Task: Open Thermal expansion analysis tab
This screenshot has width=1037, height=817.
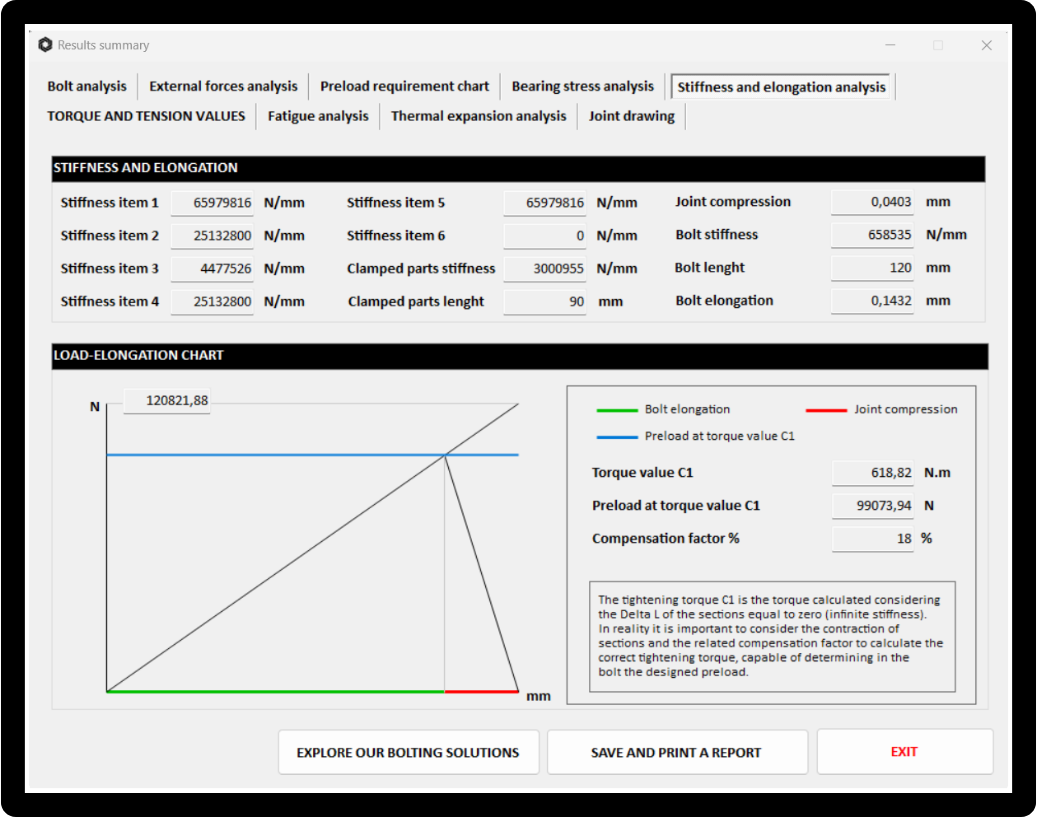Action: (479, 116)
